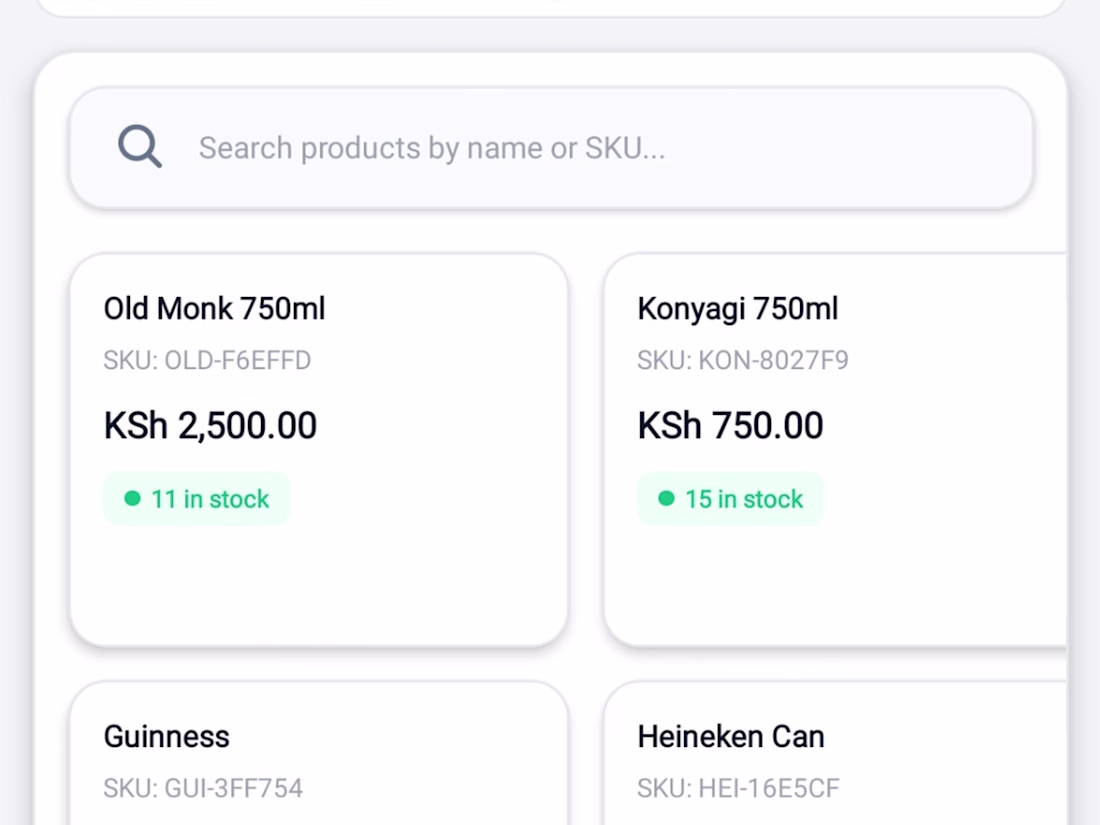Screen dimensions: 1100x825
Task: Click the Heineken Can product title
Action: [731, 737]
